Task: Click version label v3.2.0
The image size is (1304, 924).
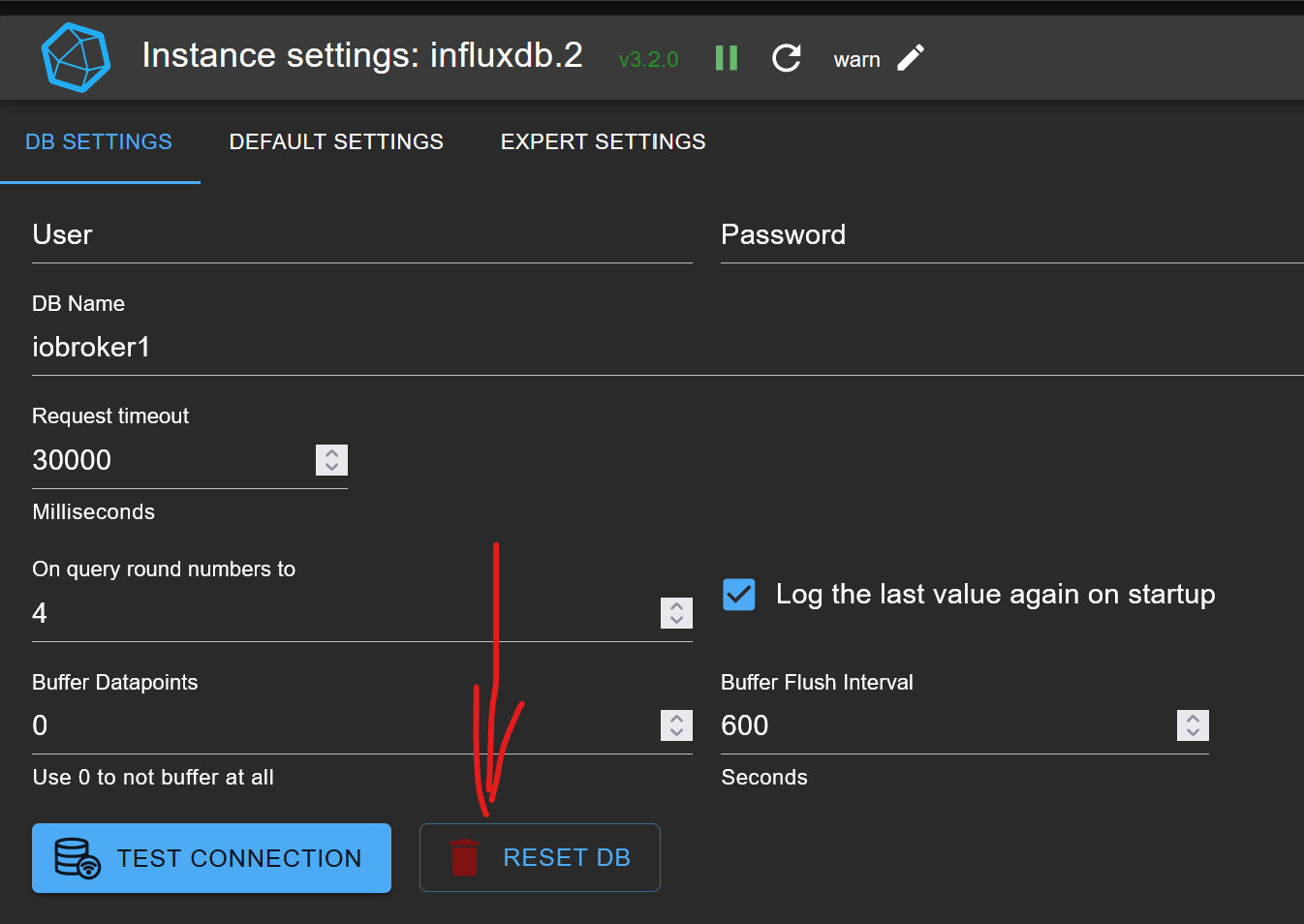Action: pyautogui.click(x=648, y=59)
